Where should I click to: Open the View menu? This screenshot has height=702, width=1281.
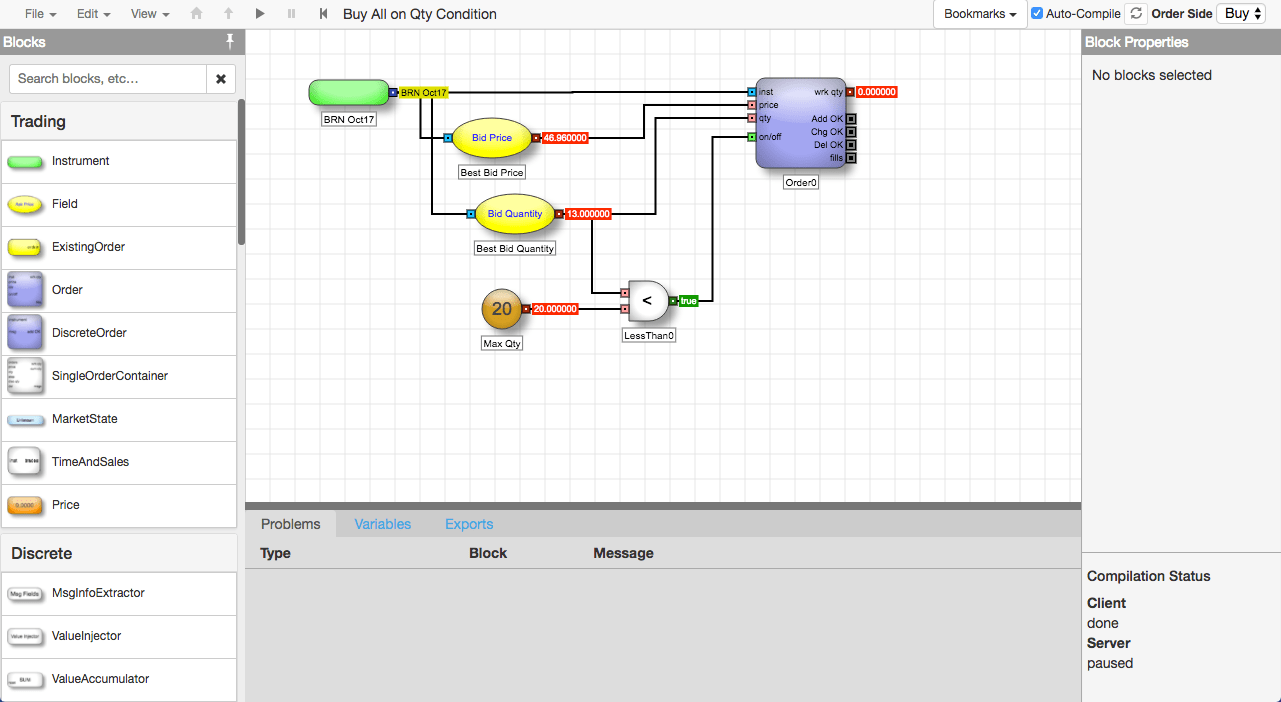(150, 14)
